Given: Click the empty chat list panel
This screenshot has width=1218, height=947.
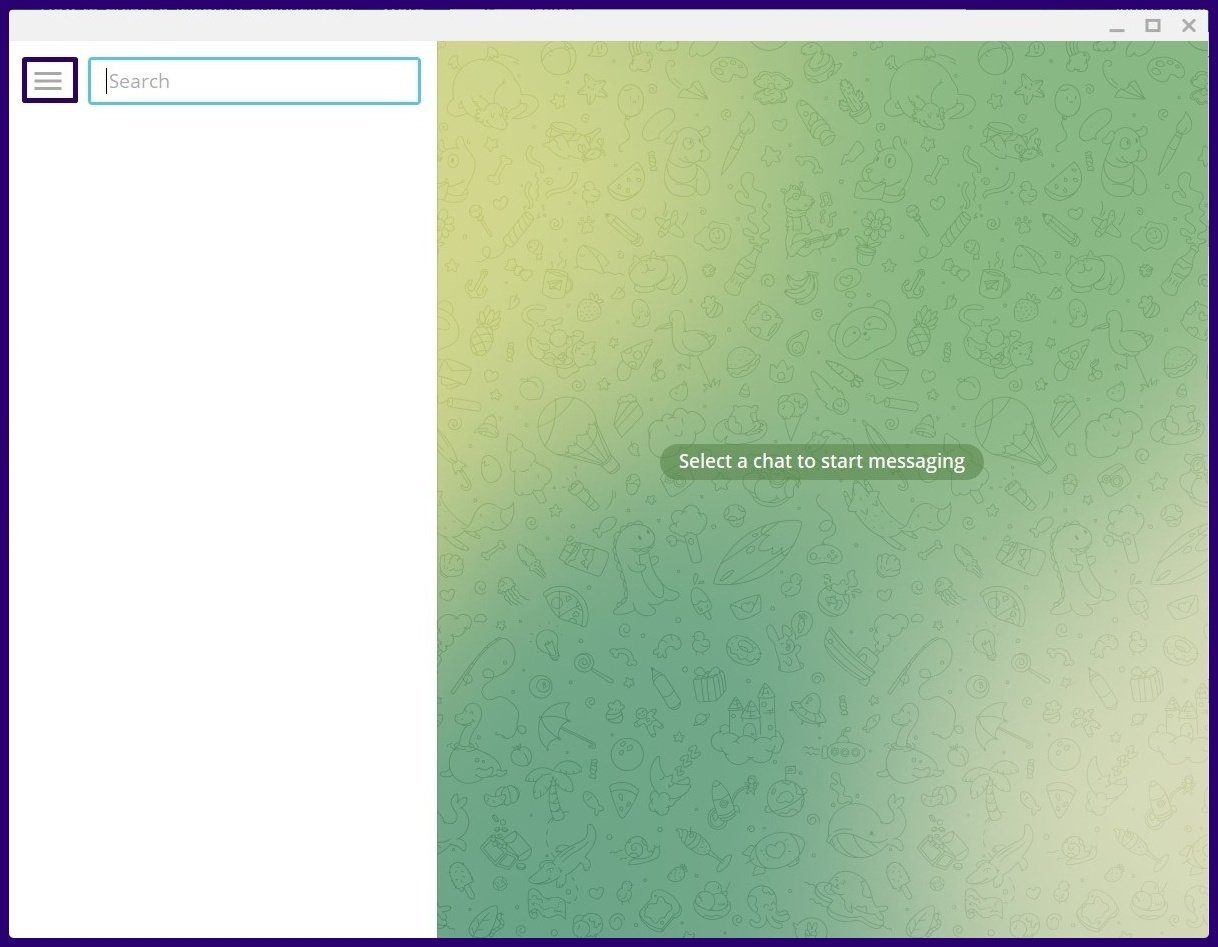Looking at the screenshot, I should (x=223, y=520).
